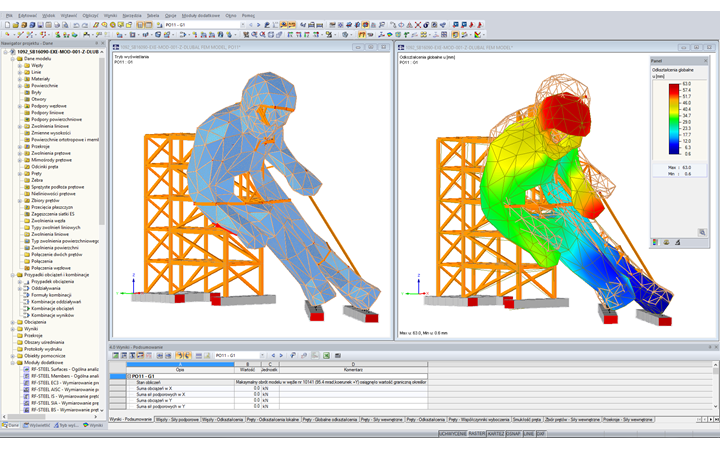This screenshot has width=720, height=450.
Task: Switch to navigator Wyniki tab at bottom
Action: [93, 425]
